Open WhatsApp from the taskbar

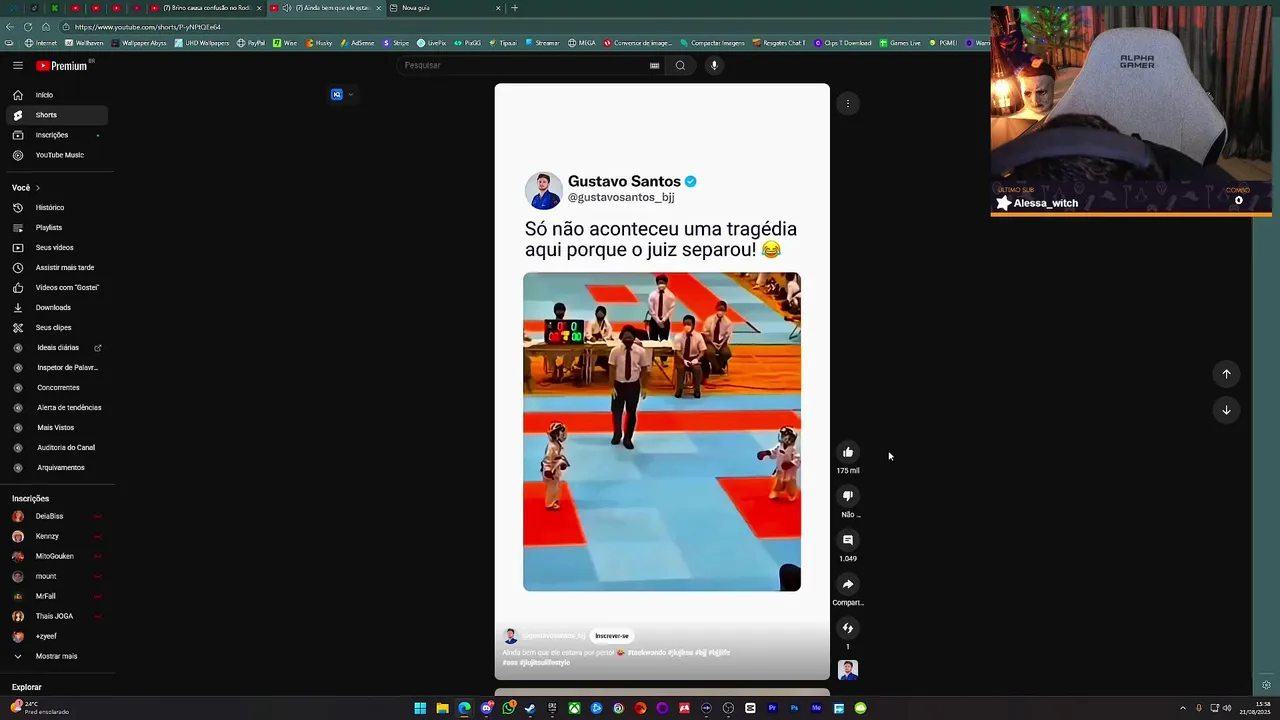pos(508,708)
